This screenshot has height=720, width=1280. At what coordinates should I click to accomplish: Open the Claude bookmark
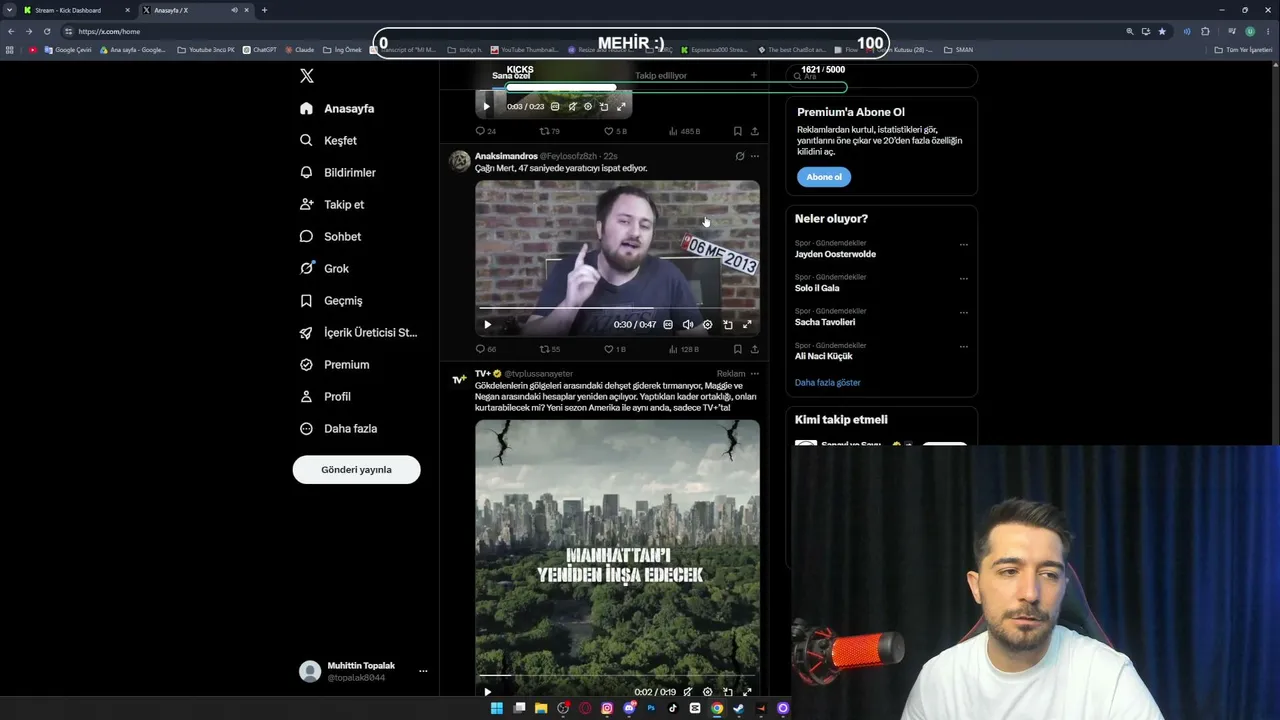click(x=299, y=49)
